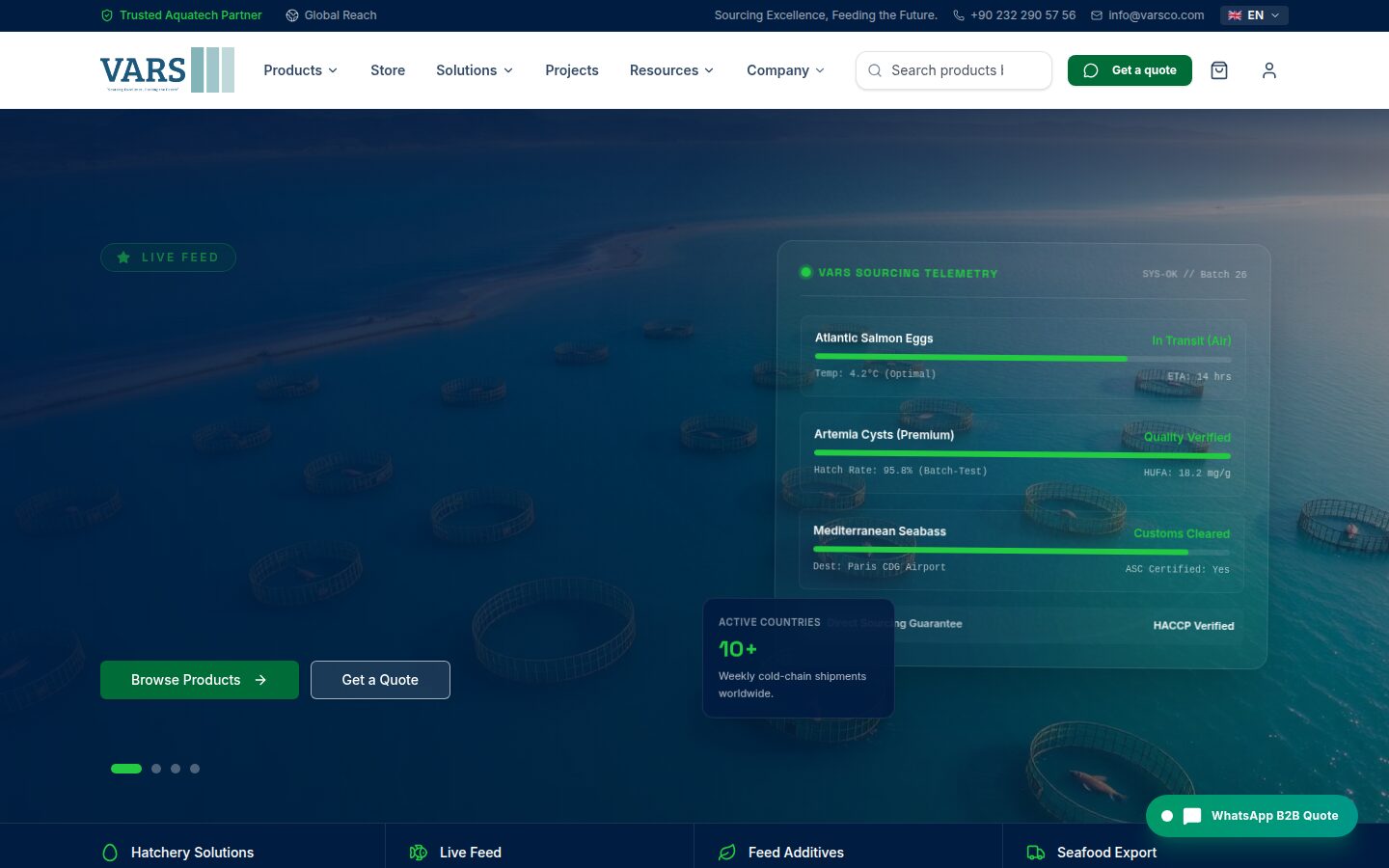This screenshot has width=1389, height=868.
Task: Click the Browse Products button
Action: click(x=200, y=680)
